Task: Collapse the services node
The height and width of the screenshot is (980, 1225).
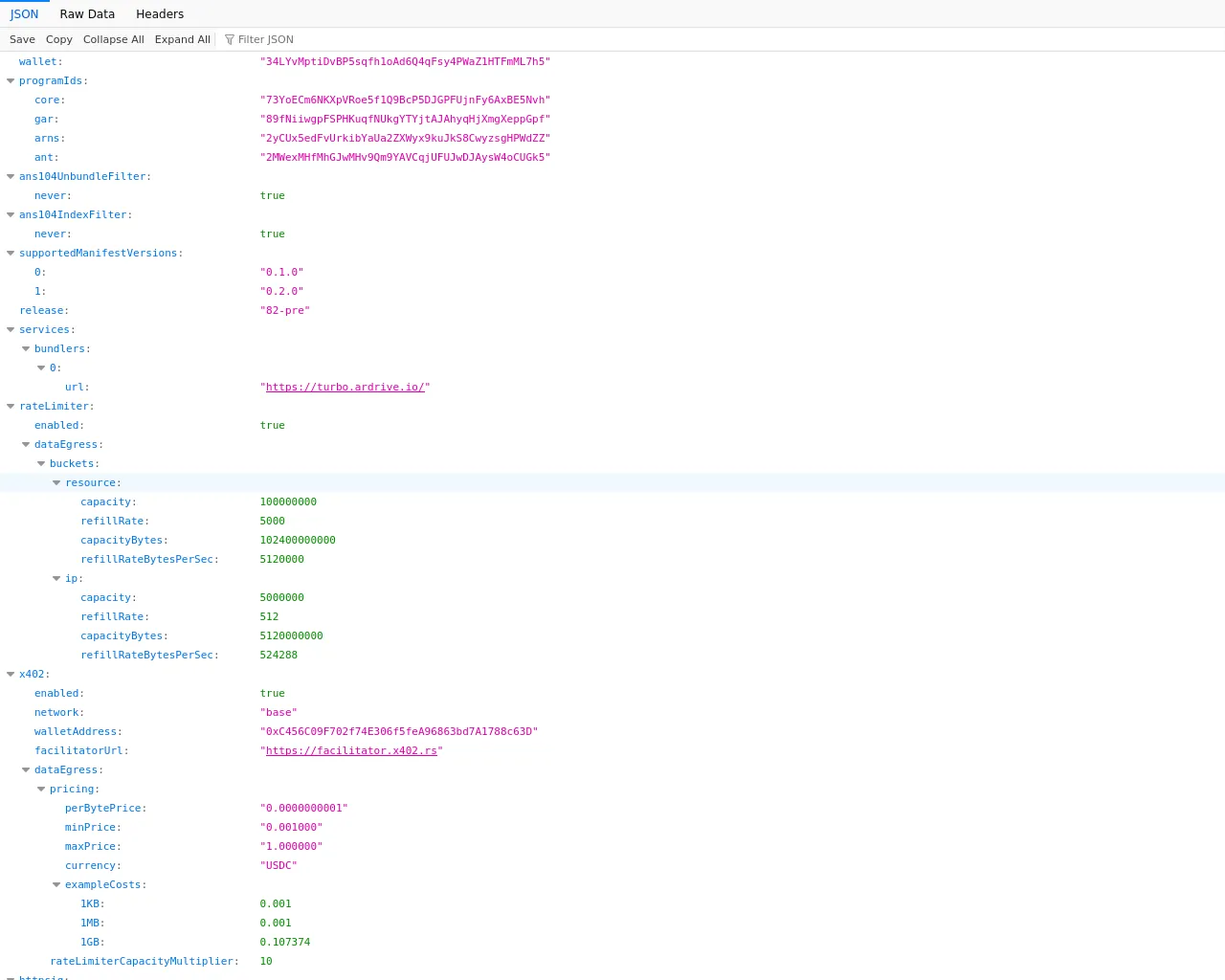Action: [11, 330]
